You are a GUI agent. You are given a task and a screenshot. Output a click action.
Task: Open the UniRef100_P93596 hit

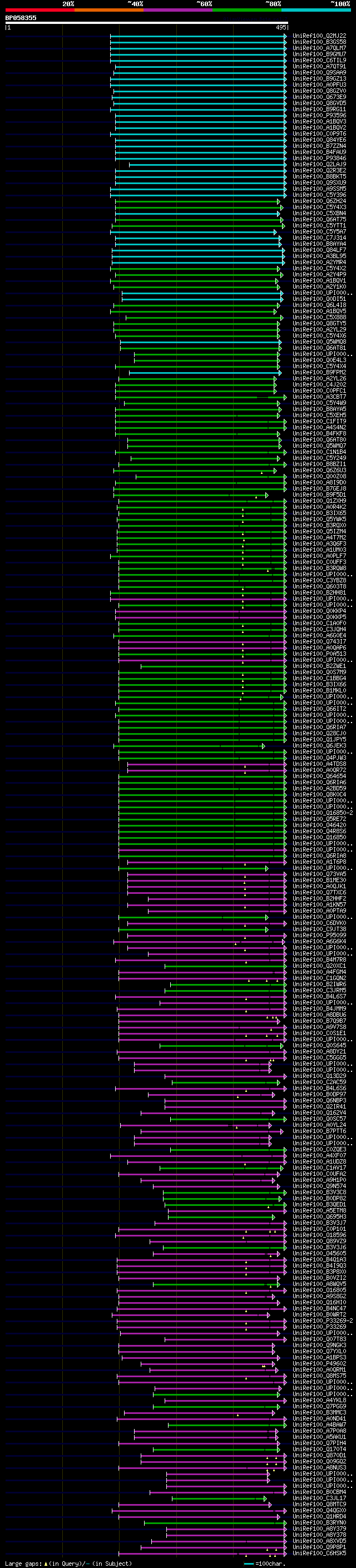pyautogui.click(x=319, y=115)
